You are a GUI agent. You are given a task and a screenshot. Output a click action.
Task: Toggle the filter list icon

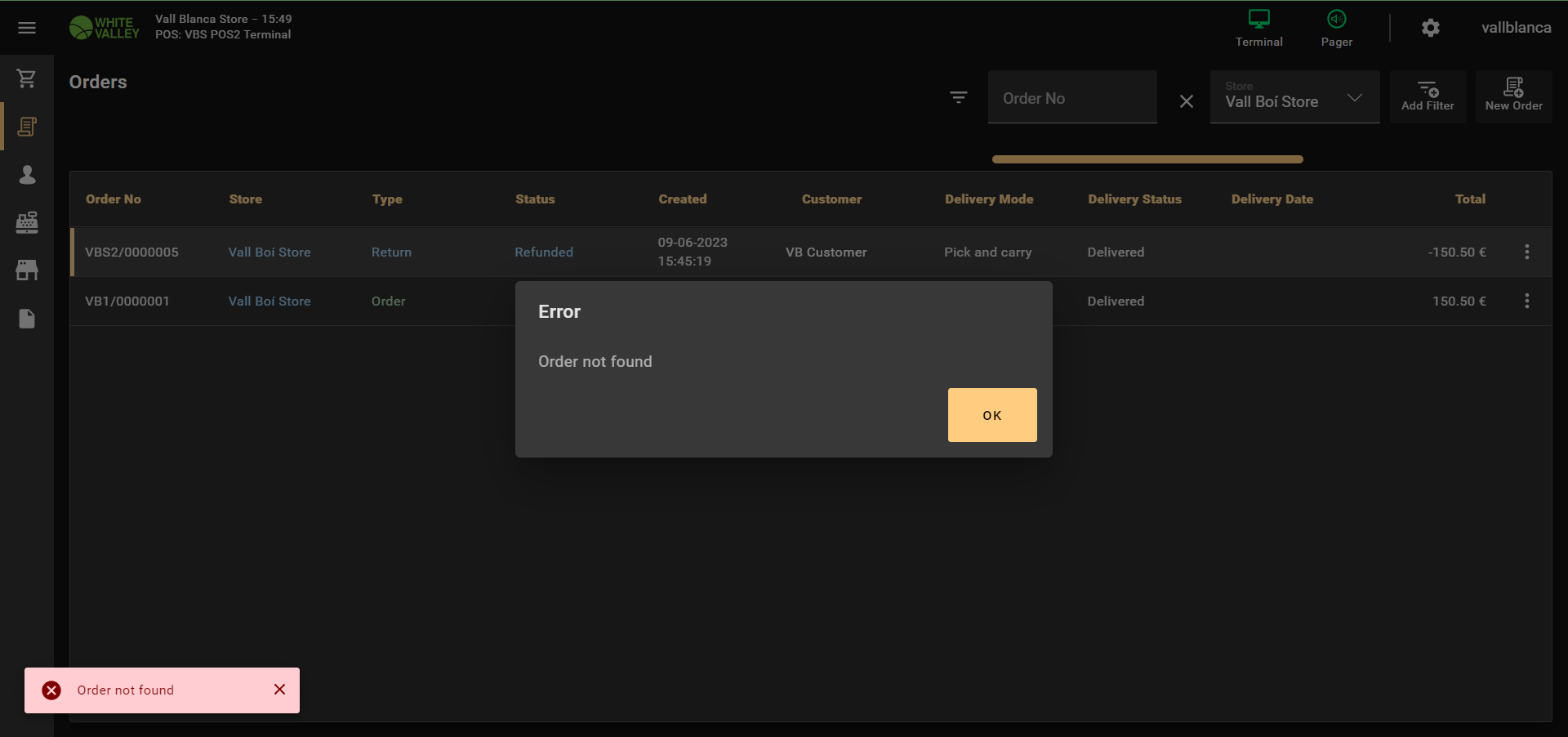[x=959, y=98]
